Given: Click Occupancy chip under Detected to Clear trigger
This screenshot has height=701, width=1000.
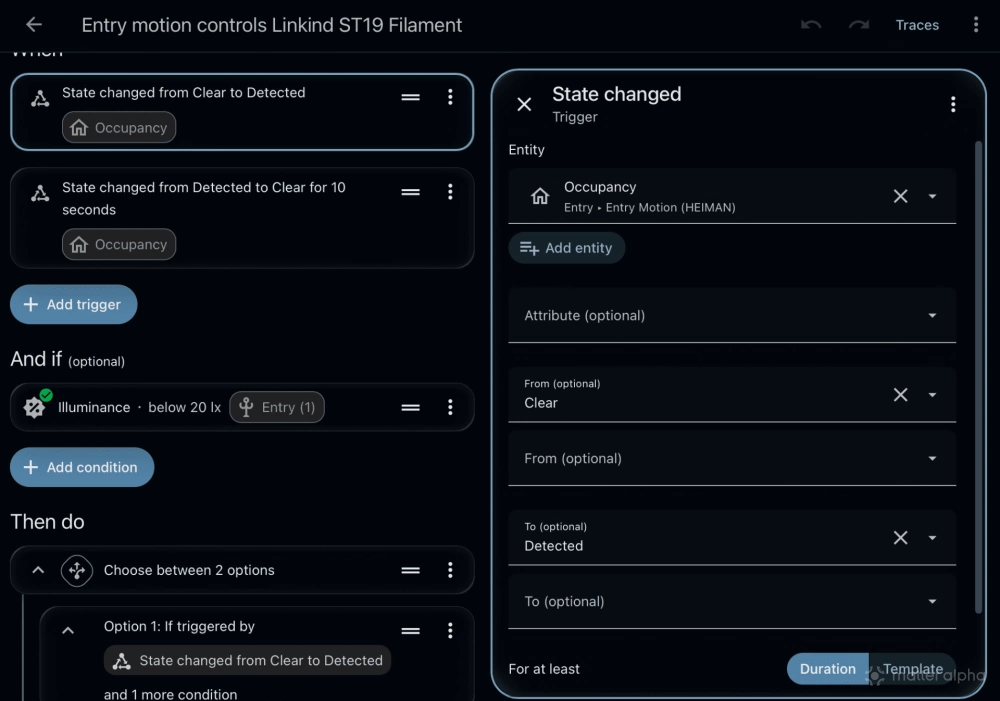Looking at the screenshot, I should click(x=119, y=244).
